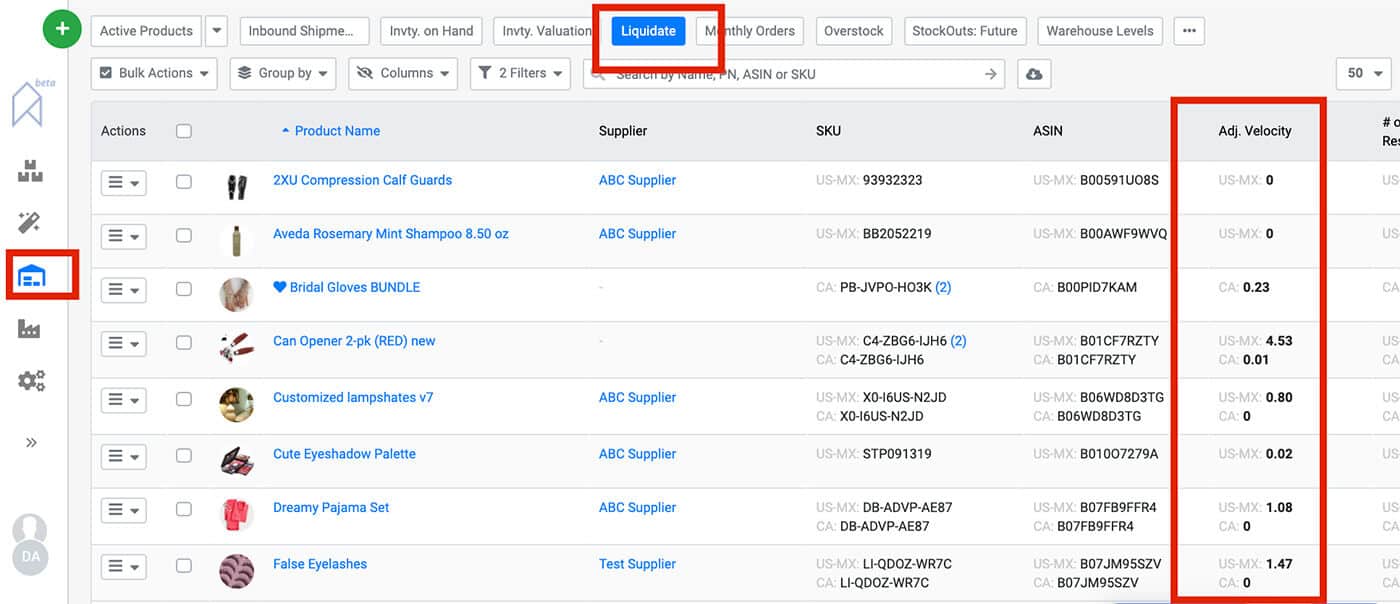Image resolution: width=1400 pixels, height=604 pixels.
Task: Check the select-all checkbox in table header
Action: click(183, 130)
